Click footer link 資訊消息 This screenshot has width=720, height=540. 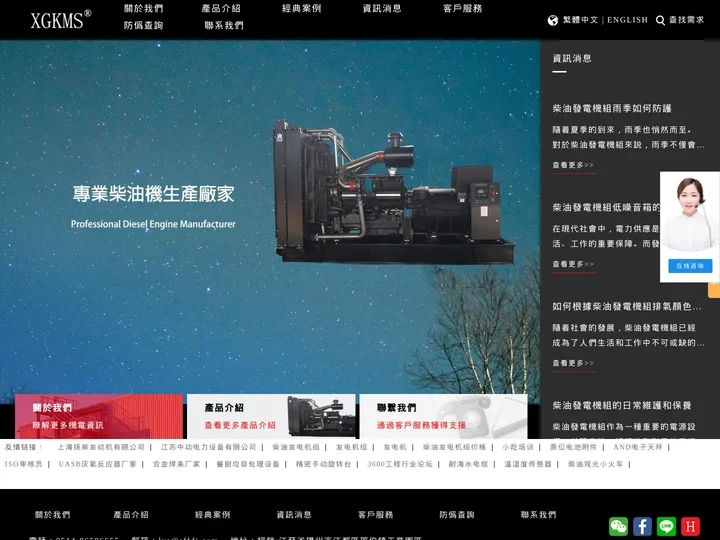[x=294, y=515]
